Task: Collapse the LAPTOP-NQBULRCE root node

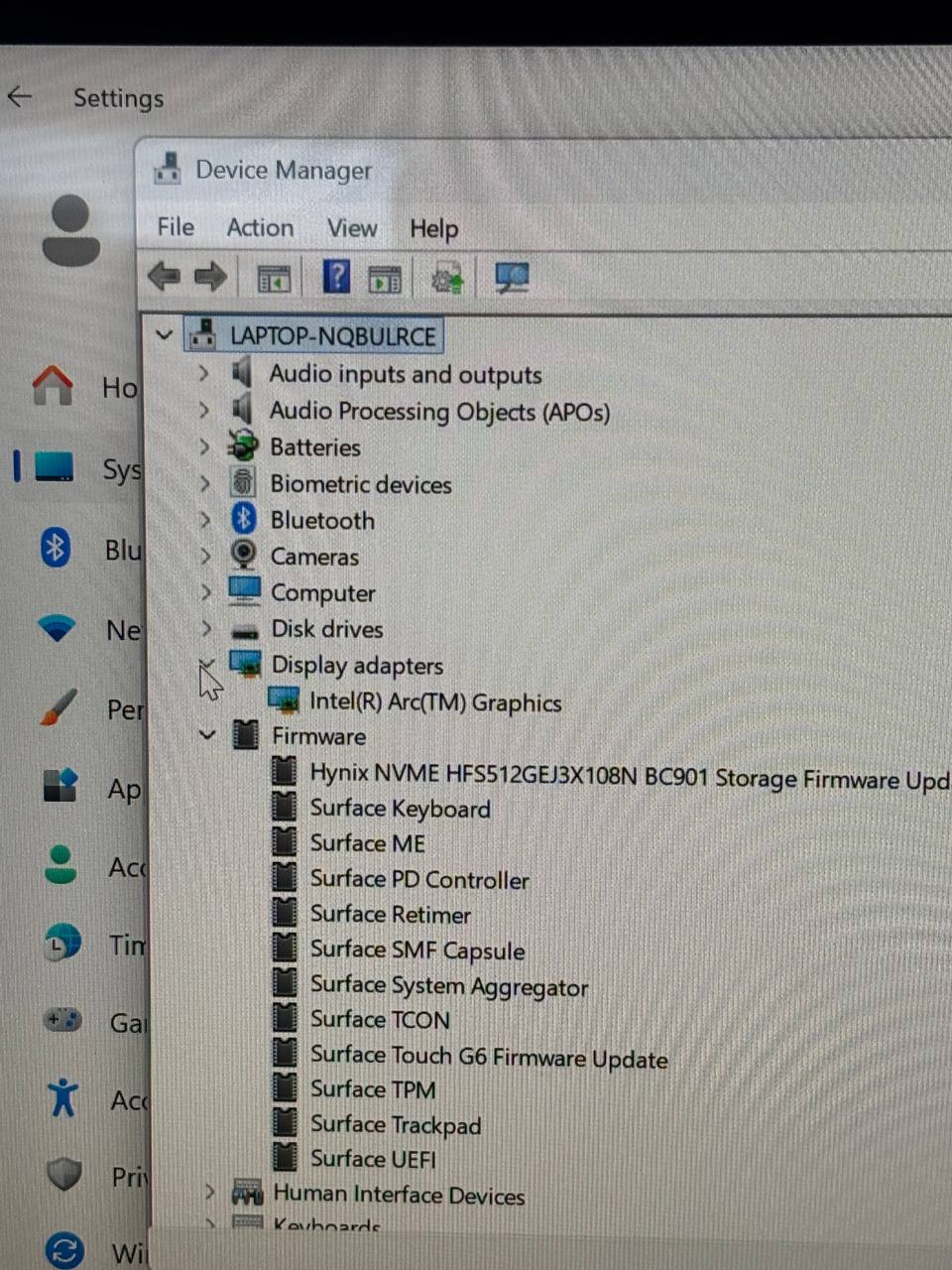Action: pyautogui.click(x=165, y=335)
